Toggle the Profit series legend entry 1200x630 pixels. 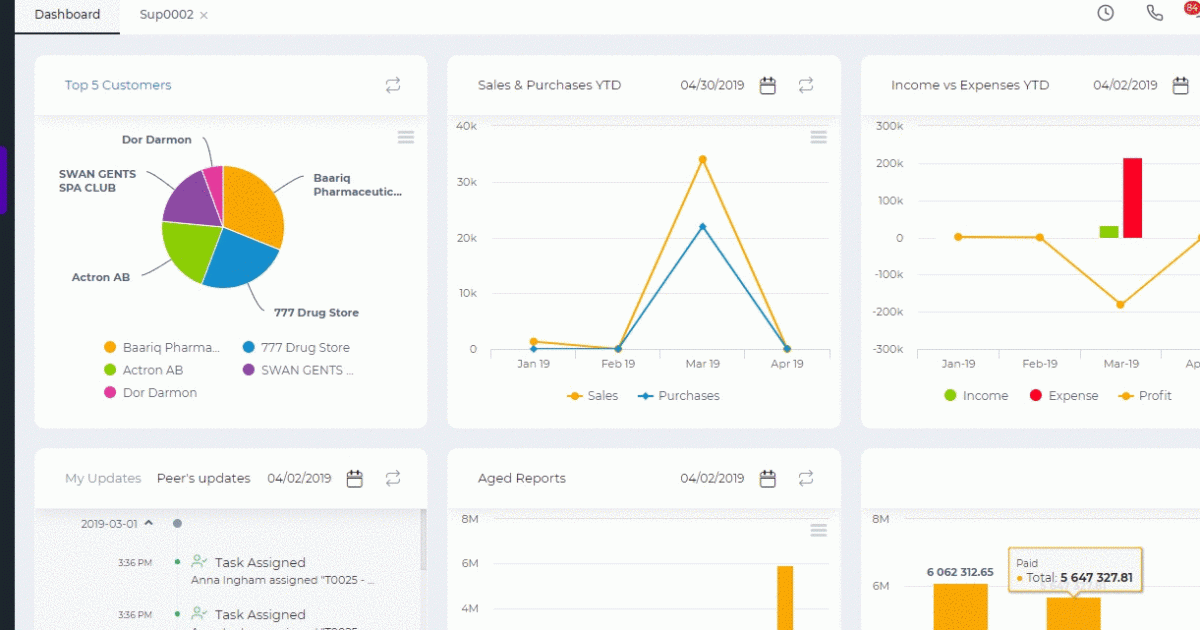[1145, 396]
